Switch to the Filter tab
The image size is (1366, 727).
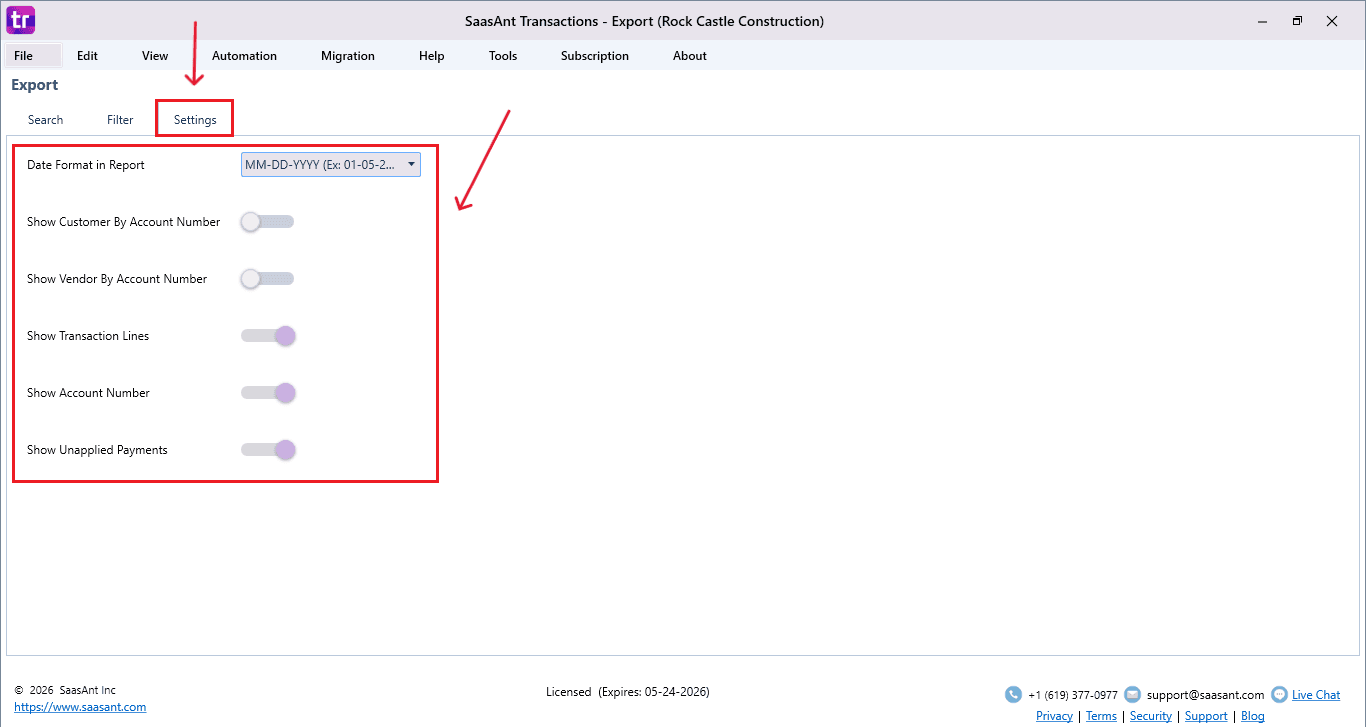tap(120, 120)
